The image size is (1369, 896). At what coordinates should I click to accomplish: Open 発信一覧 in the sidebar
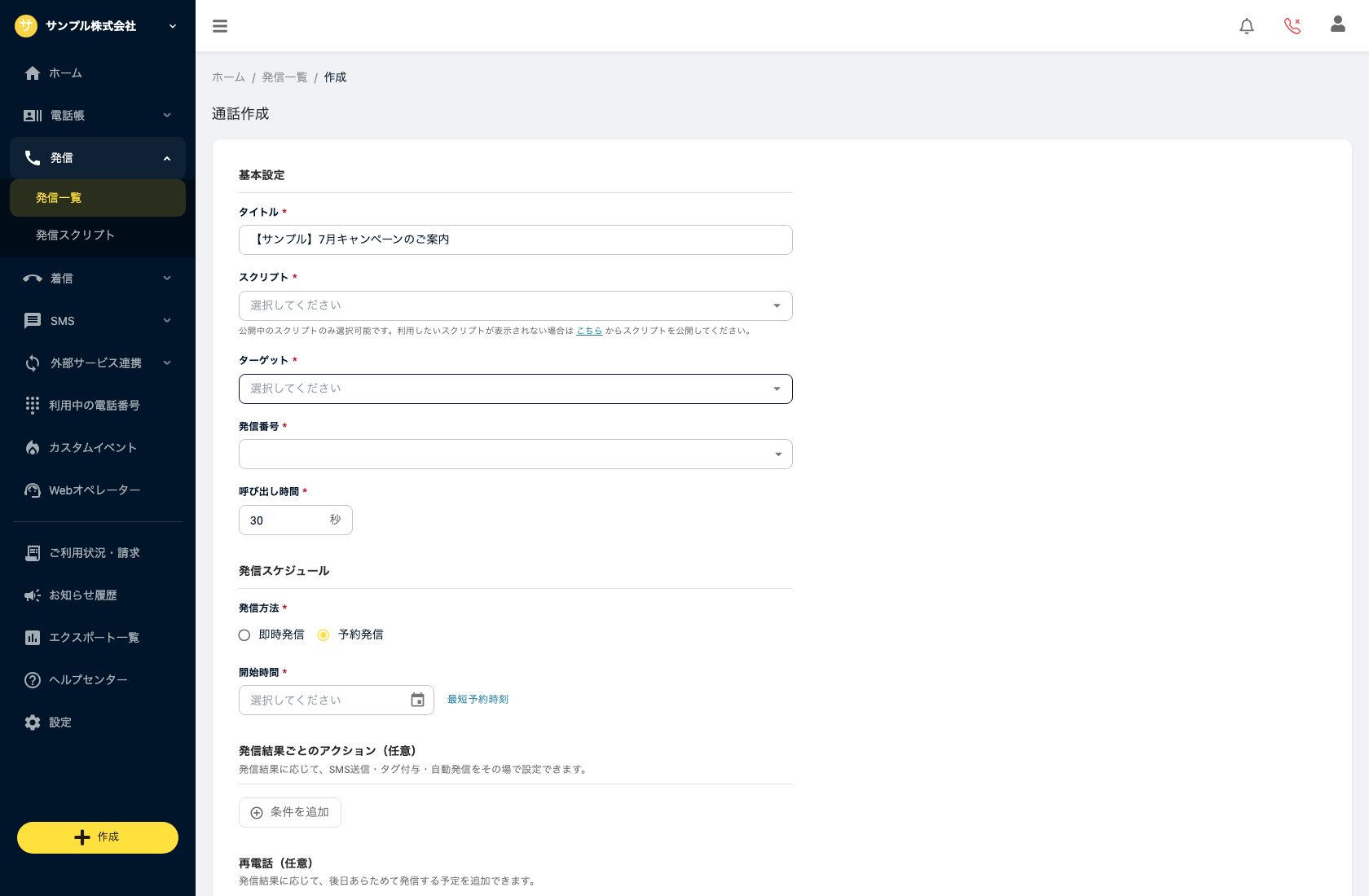click(x=98, y=198)
